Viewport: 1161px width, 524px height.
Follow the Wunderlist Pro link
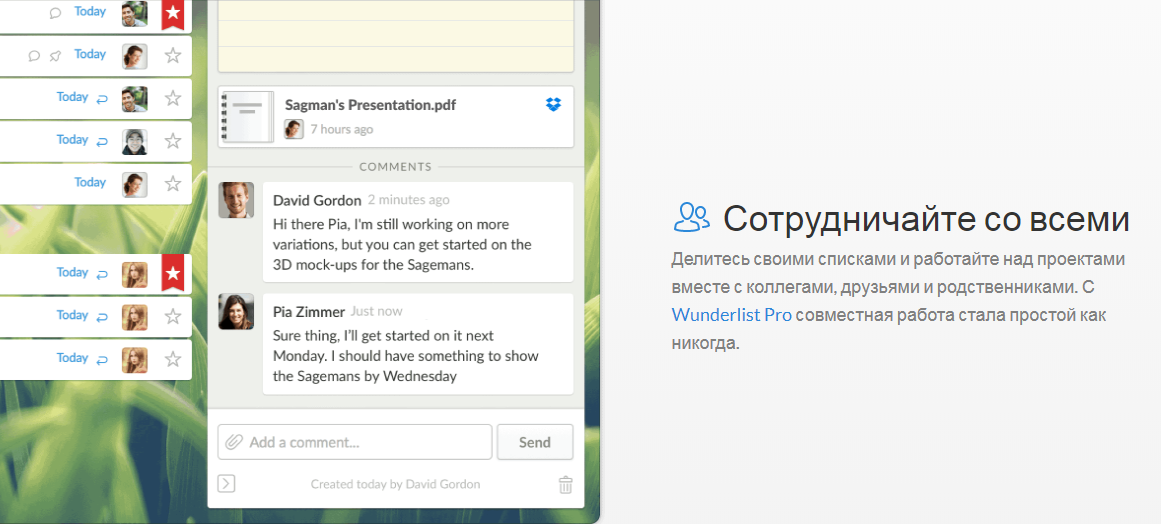pyautogui.click(x=732, y=315)
